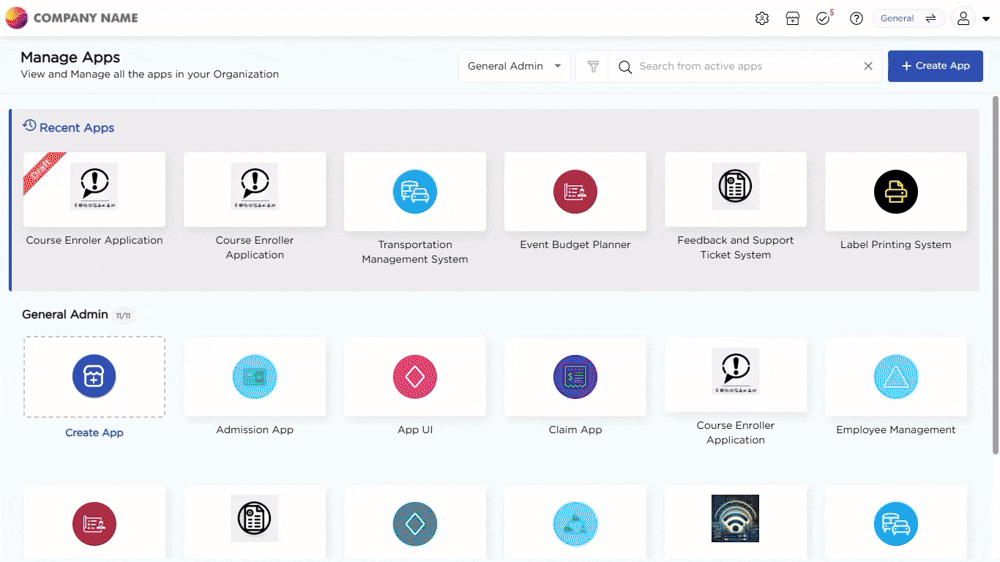This screenshot has width=1000, height=562.
Task: Open the Claim App icon
Action: (575, 377)
